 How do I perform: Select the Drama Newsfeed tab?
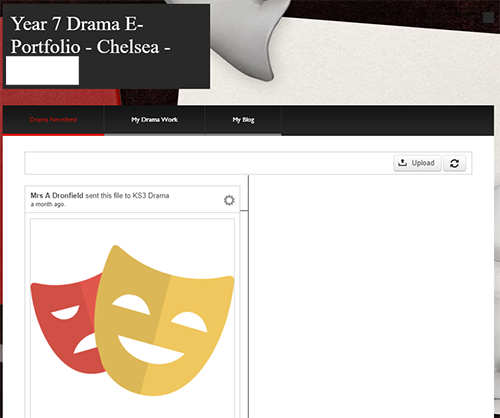pyautogui.click(x=53, y=120)
